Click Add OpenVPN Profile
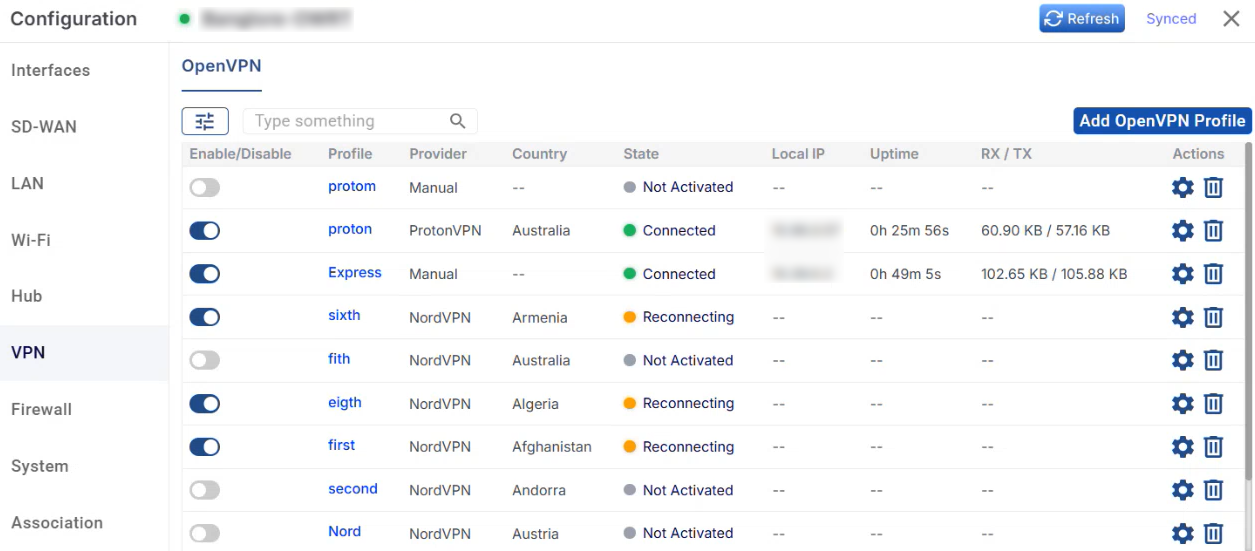This screenshot has width=1255, height=551. (x=1162, y=121)
